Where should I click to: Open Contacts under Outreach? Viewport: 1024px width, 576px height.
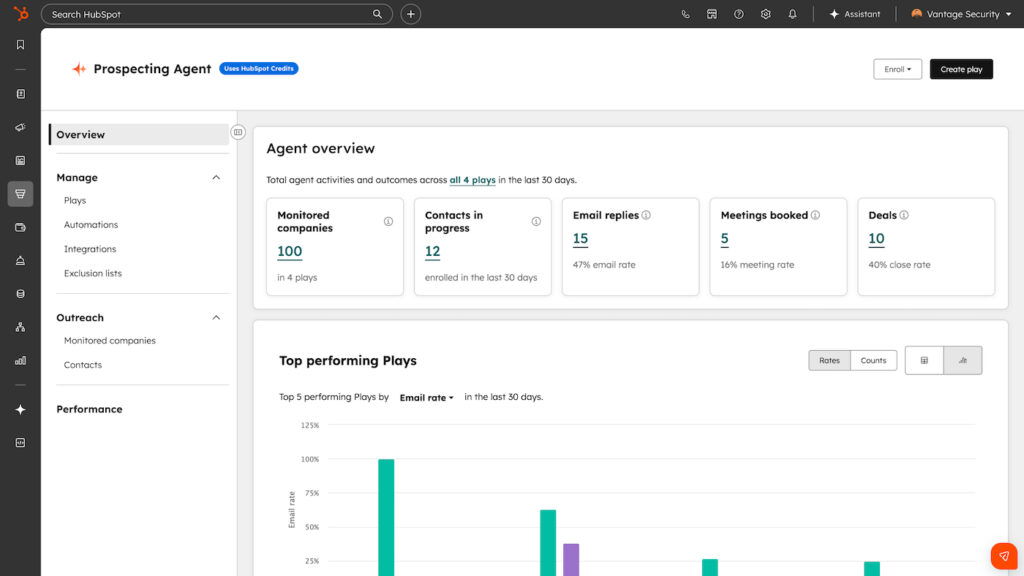pos(83,364)
